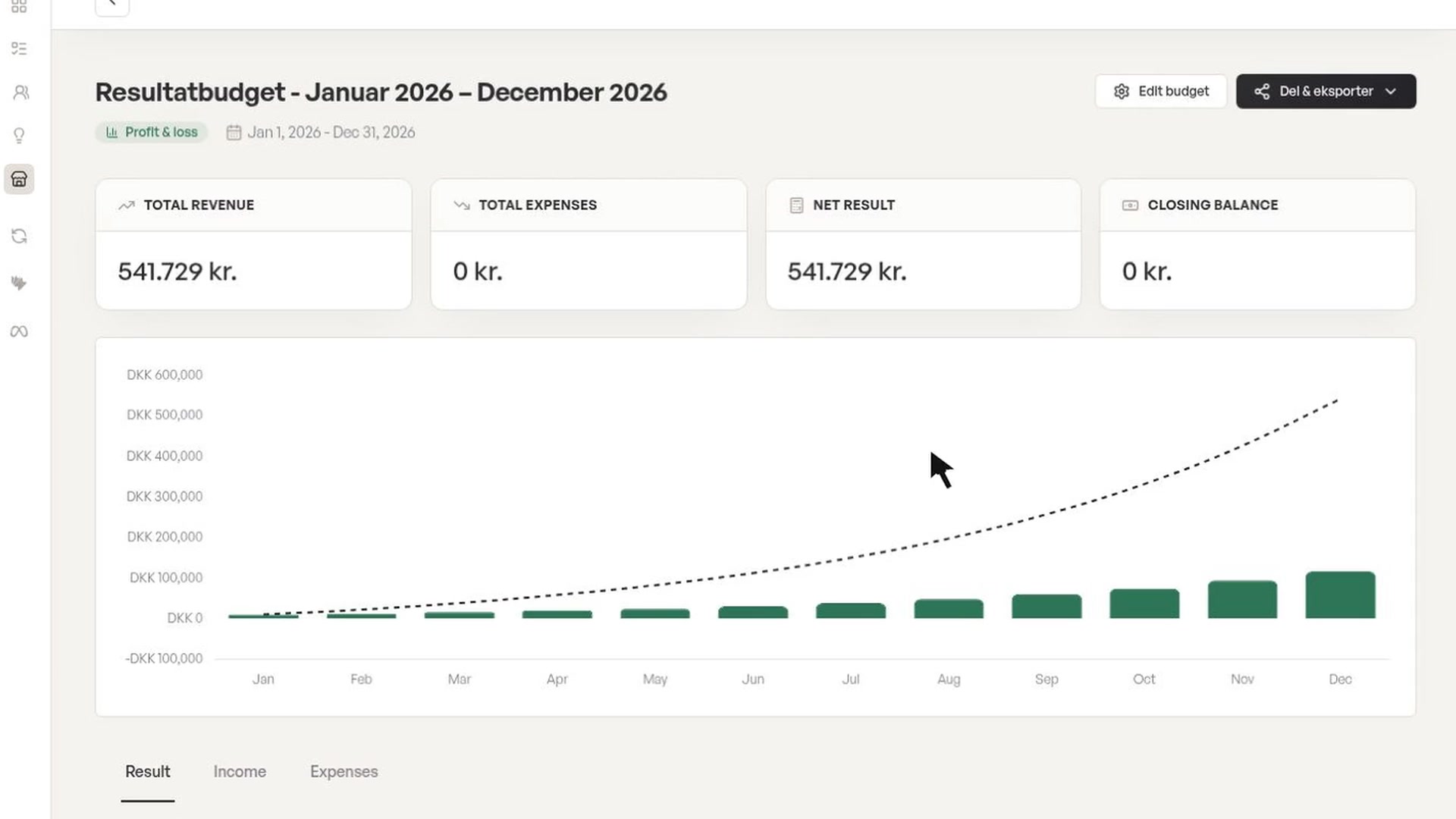1456x819 pixels.
Task: Click the Dec month label on axis
Action: click(x=1340, y=679)
